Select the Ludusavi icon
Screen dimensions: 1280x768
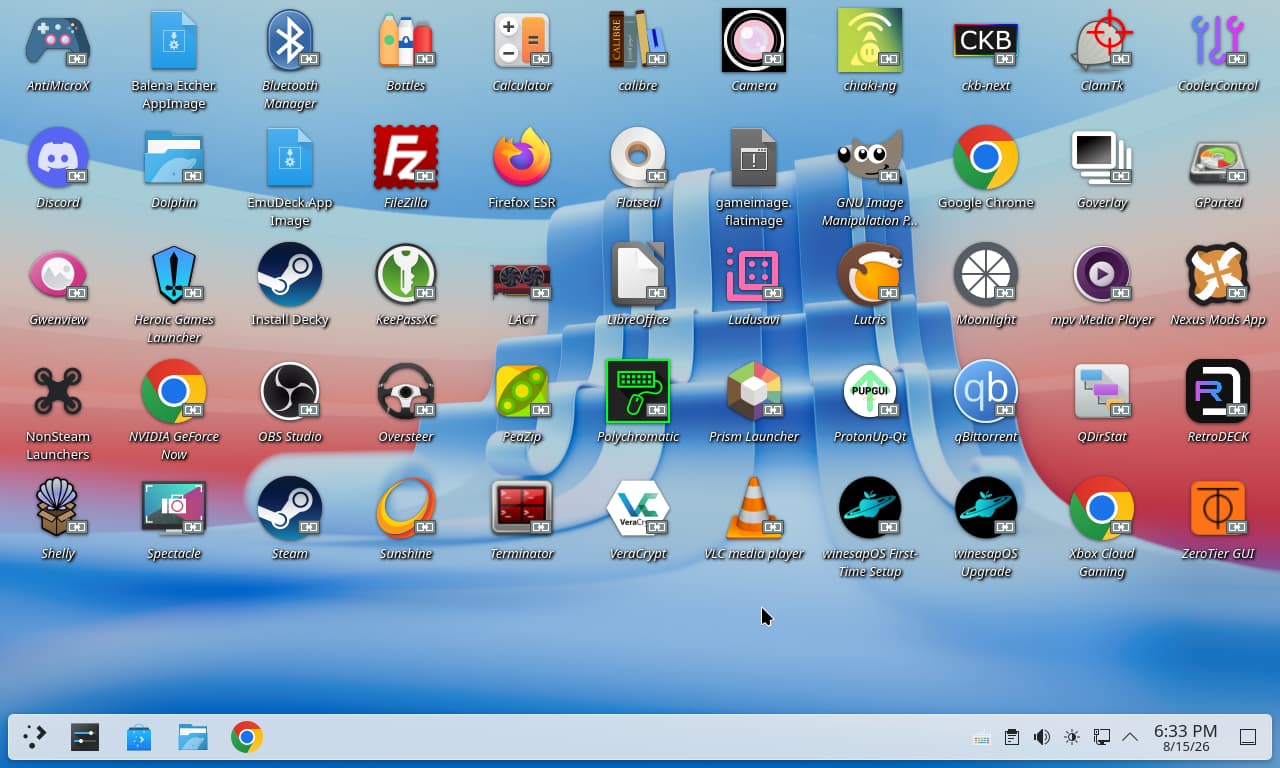point(754,275)
